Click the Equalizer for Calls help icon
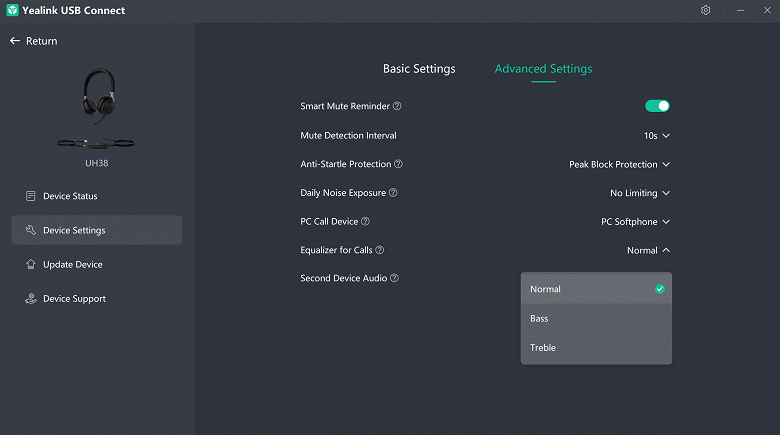Screen dimensions: 780x435 [x=379, y=250]
